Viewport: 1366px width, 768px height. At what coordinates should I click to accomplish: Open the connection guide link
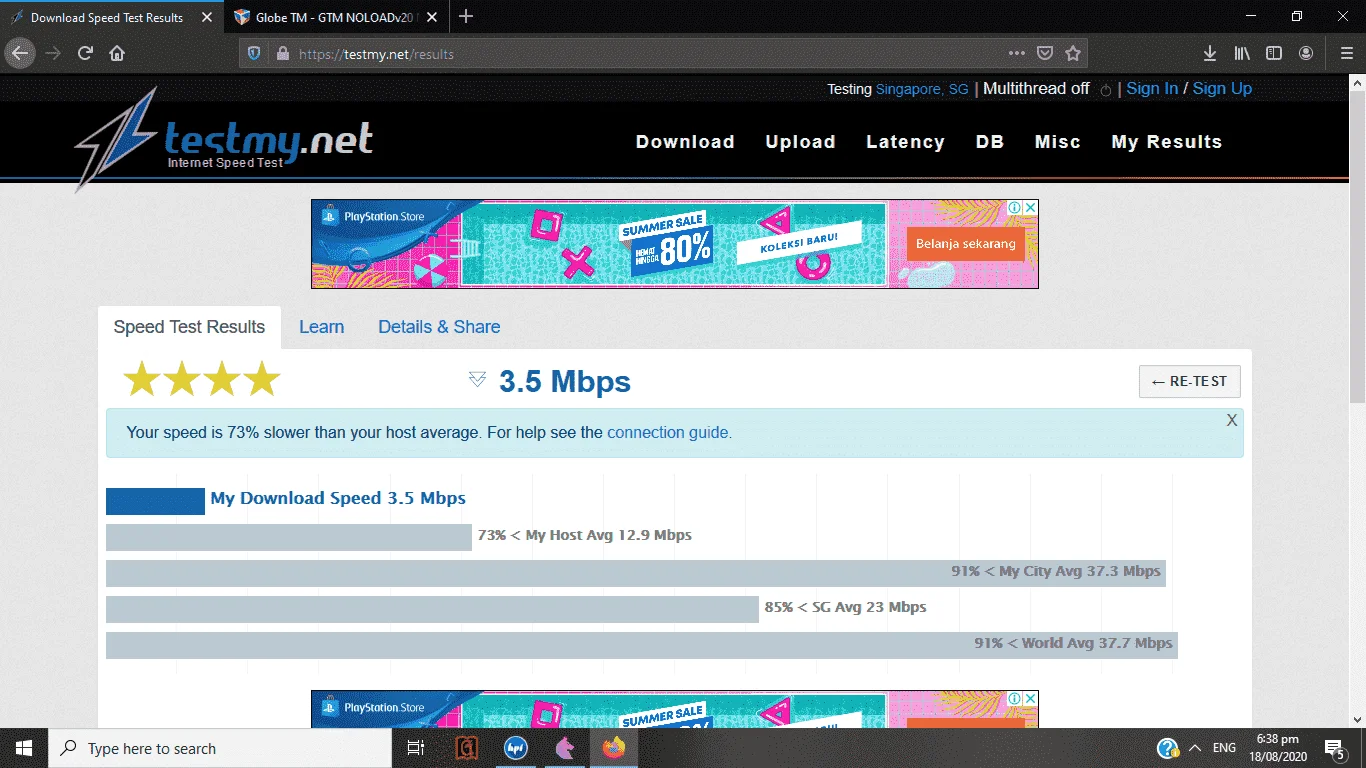coord(669,433)
